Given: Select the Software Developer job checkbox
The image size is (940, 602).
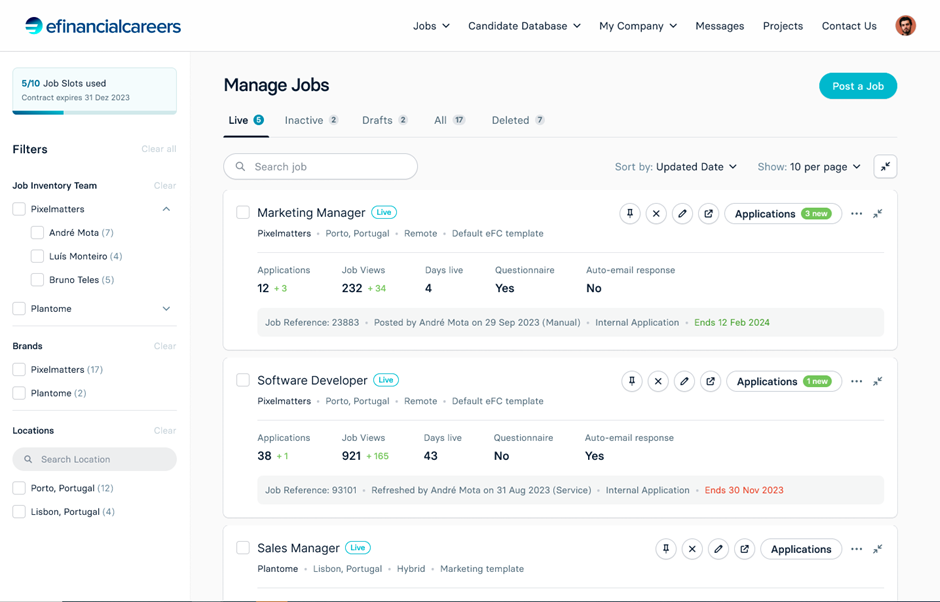Looking at the screenshot, I should point(243,380).
